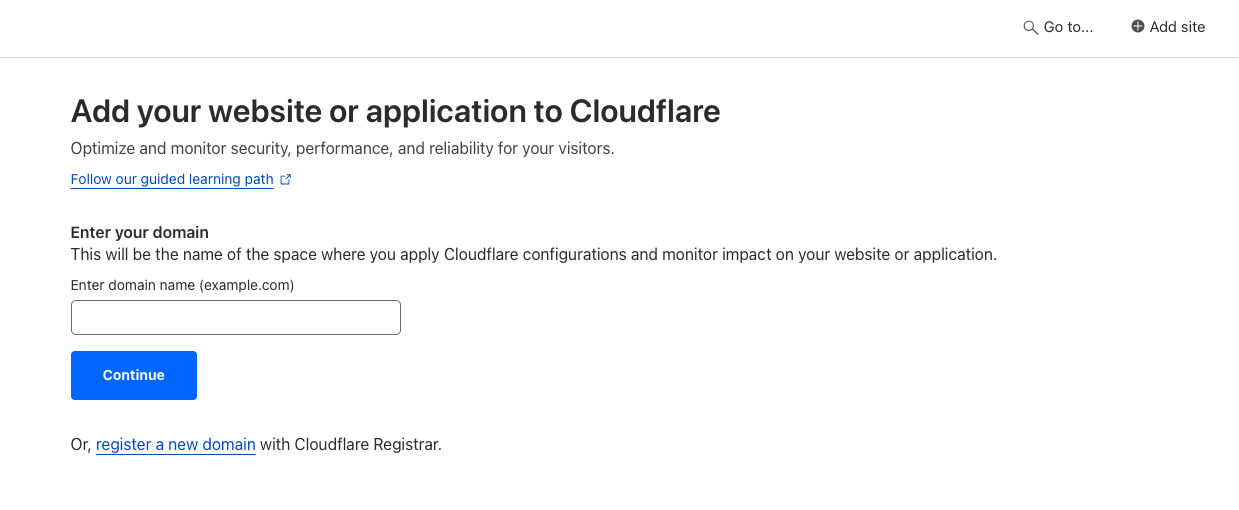This screenshot has width=1239, height=510.
Task: Click the plus icon beside Add site
Action: tap(1137, 27)
